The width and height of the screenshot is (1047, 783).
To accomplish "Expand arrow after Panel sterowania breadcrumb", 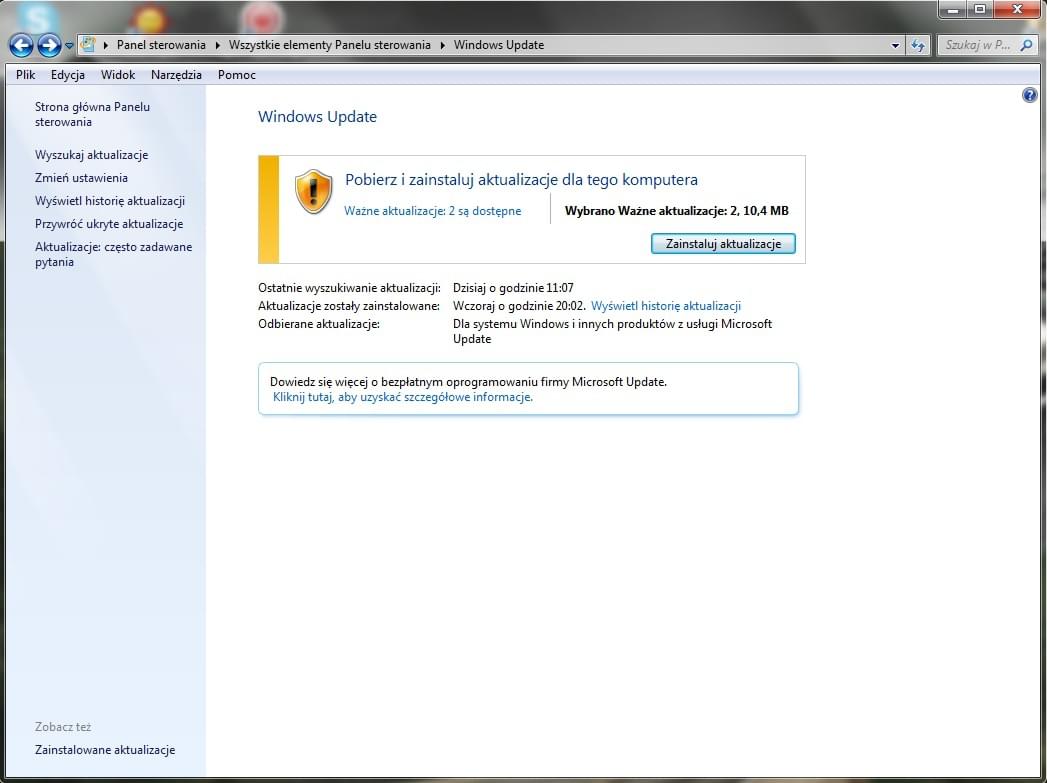I will 218,45.
